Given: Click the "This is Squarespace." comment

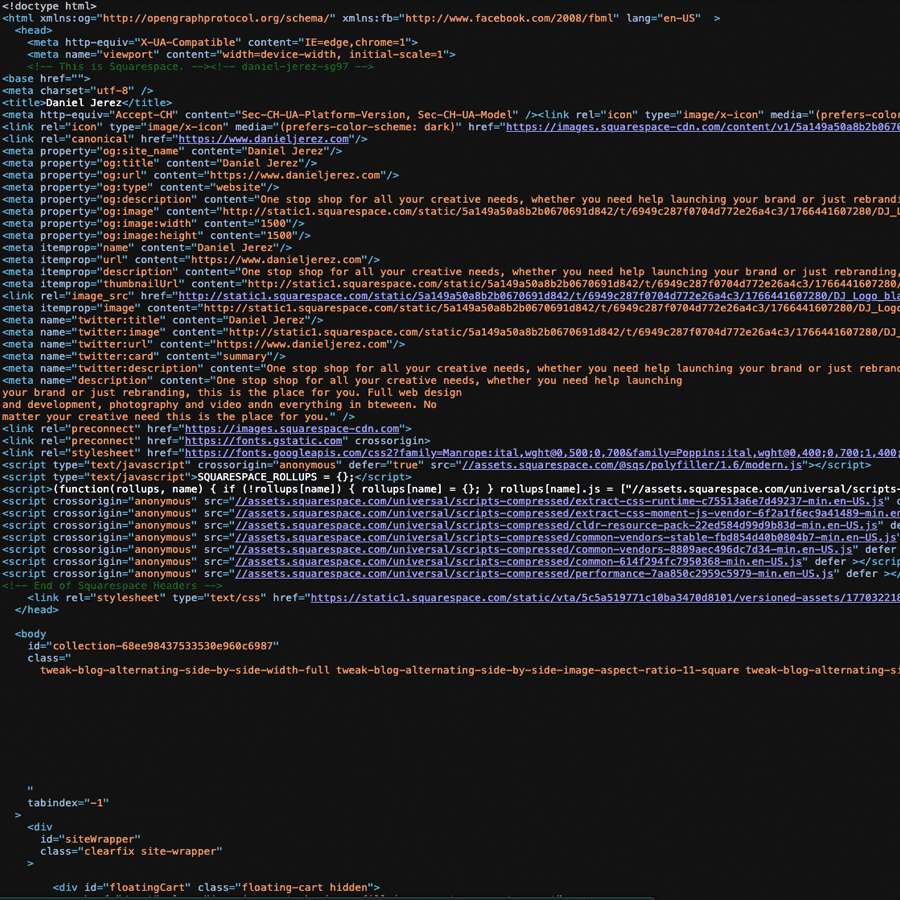Looking at the screenshot, I should tap(119, 67).
